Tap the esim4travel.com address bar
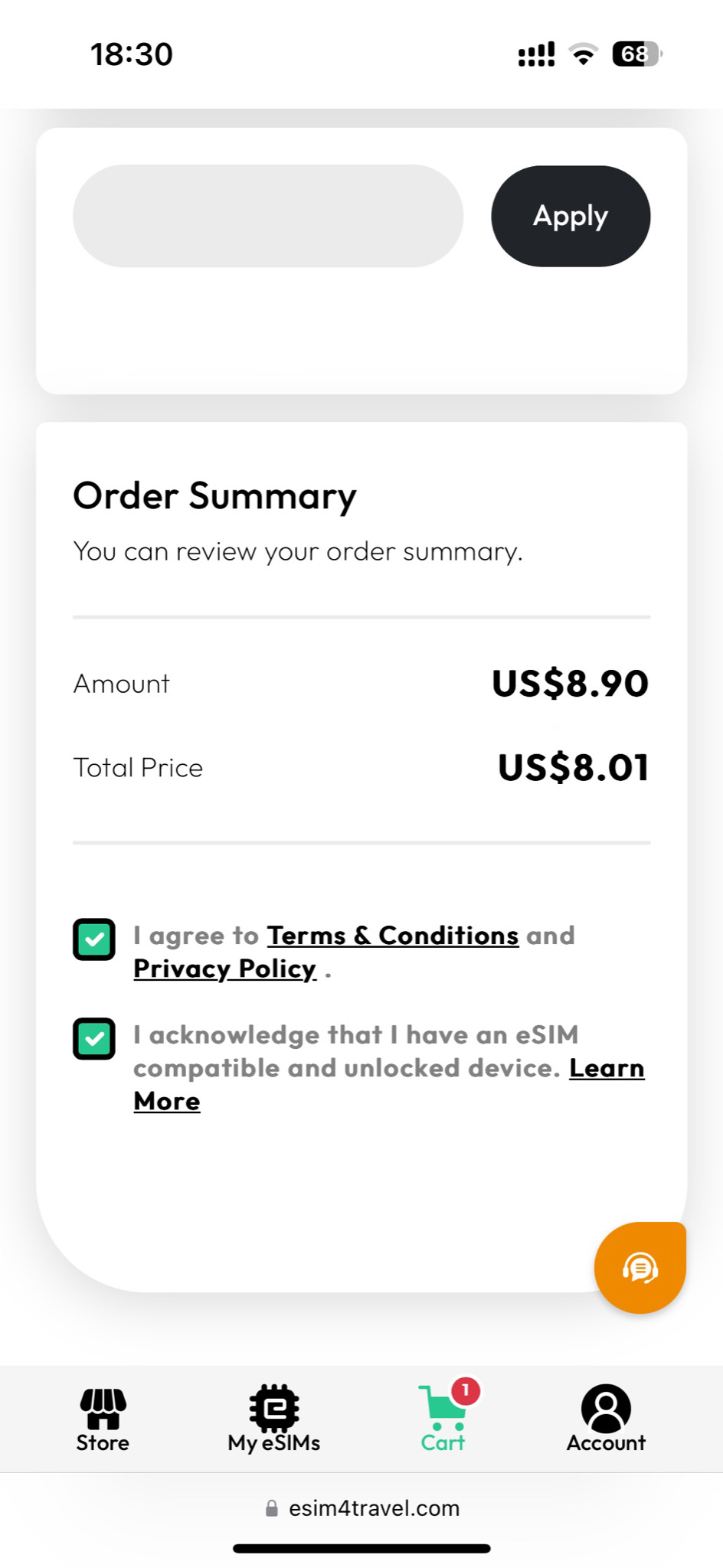The image size is (723, 1568). (x=374, y=1508)
